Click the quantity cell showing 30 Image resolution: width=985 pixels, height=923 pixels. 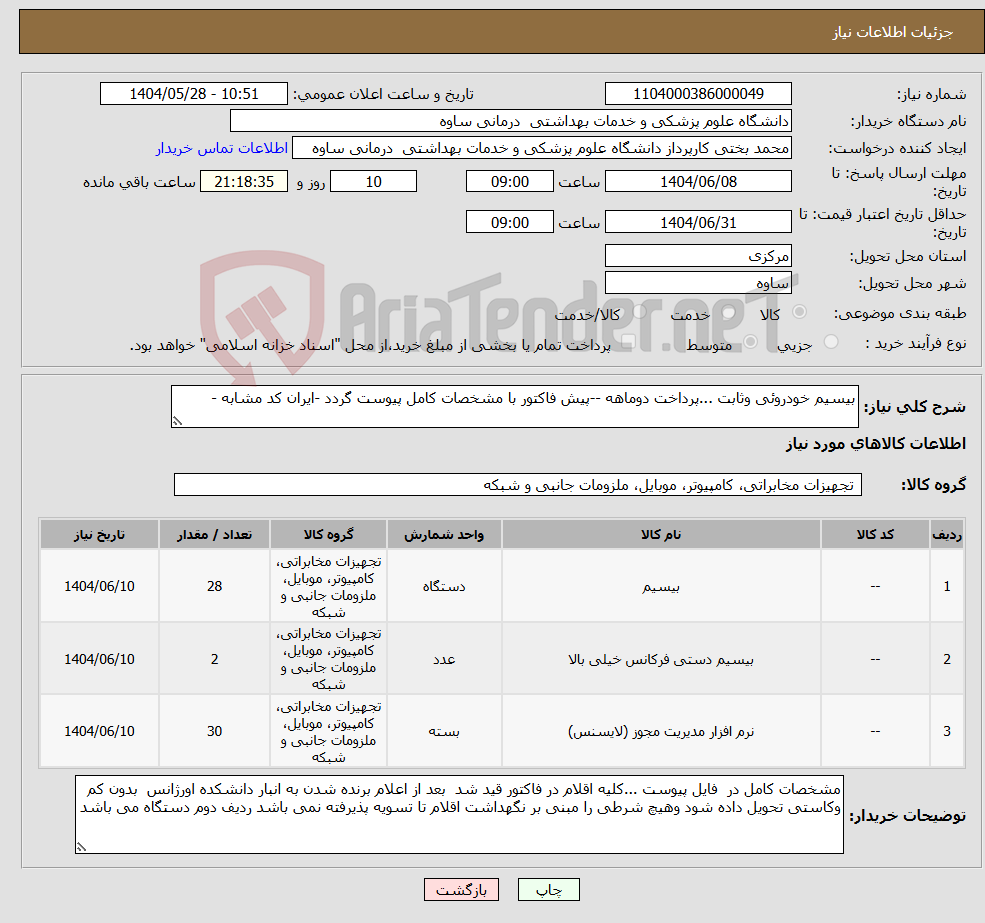[x=214, y=731]
